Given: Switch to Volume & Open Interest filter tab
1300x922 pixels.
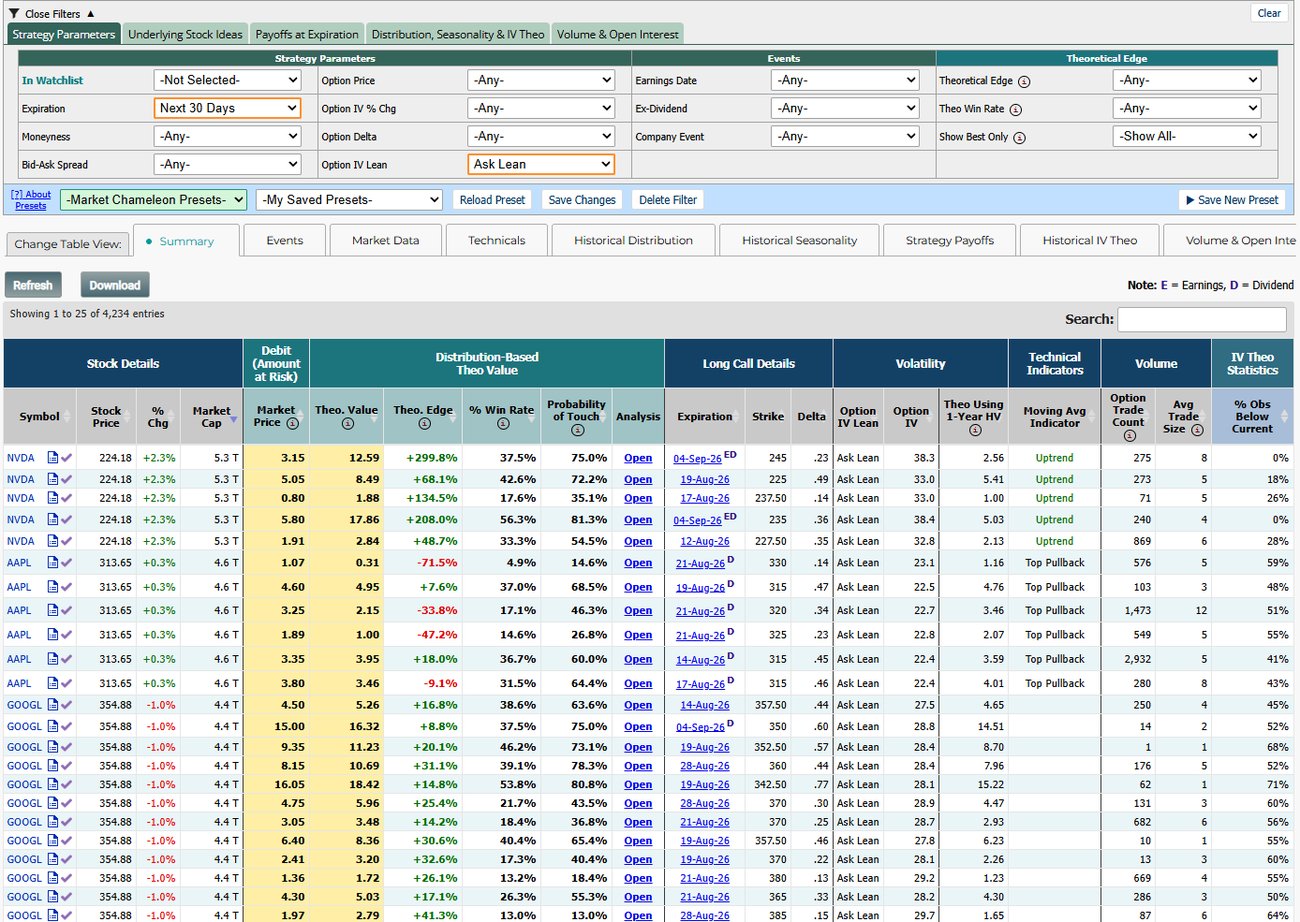Looking at the screenshot, I should pyautogui.click(x=618, y=34).
